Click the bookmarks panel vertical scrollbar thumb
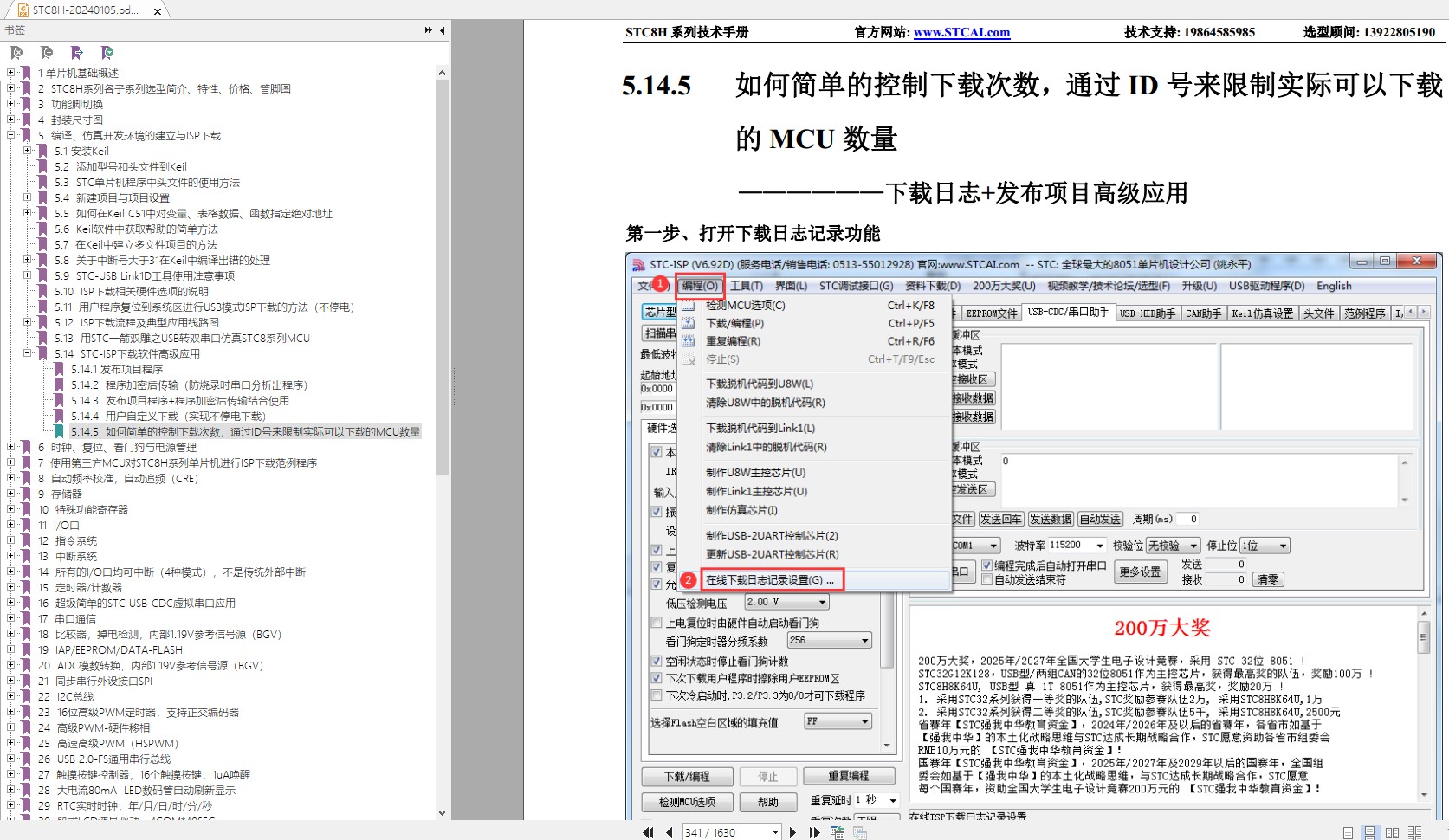 coord(442,277)
